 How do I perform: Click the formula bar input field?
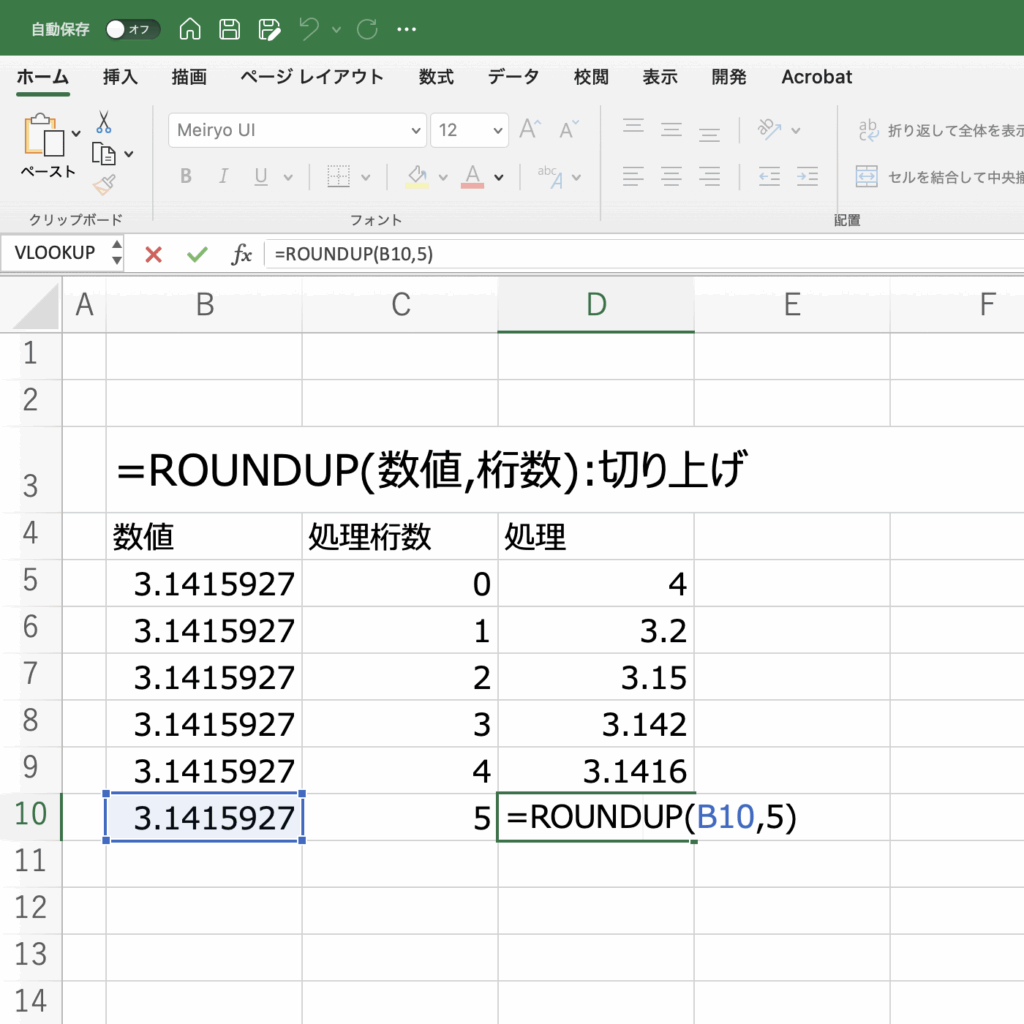(640, 254)
